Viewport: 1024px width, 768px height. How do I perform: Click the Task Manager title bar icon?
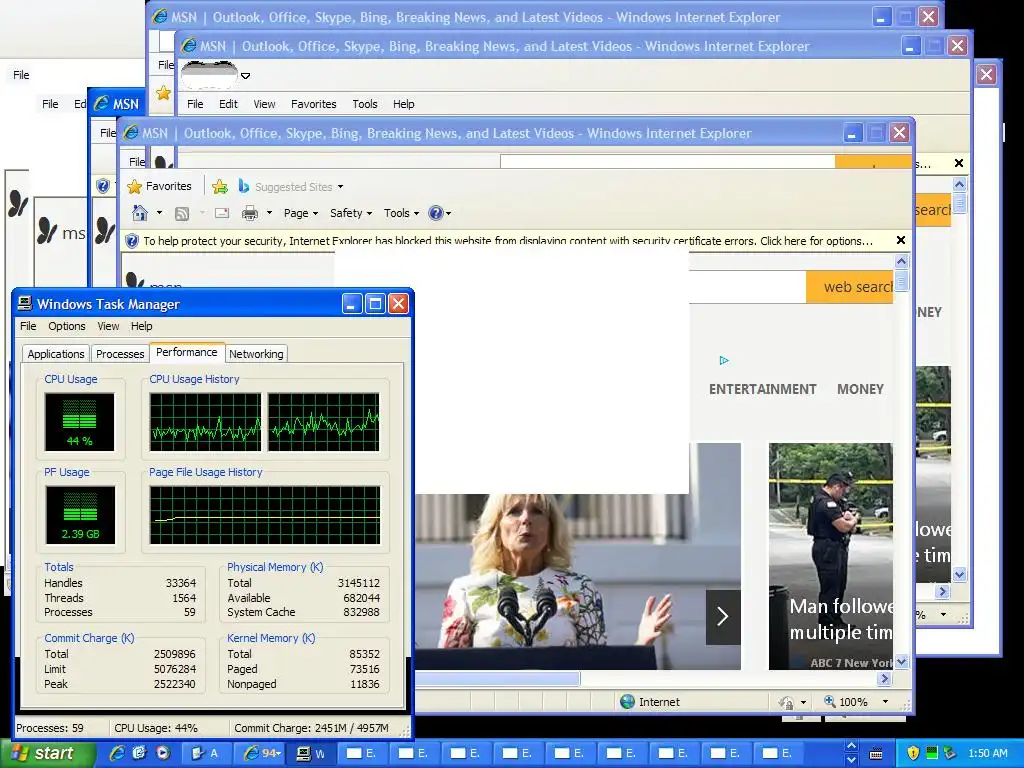25,304
